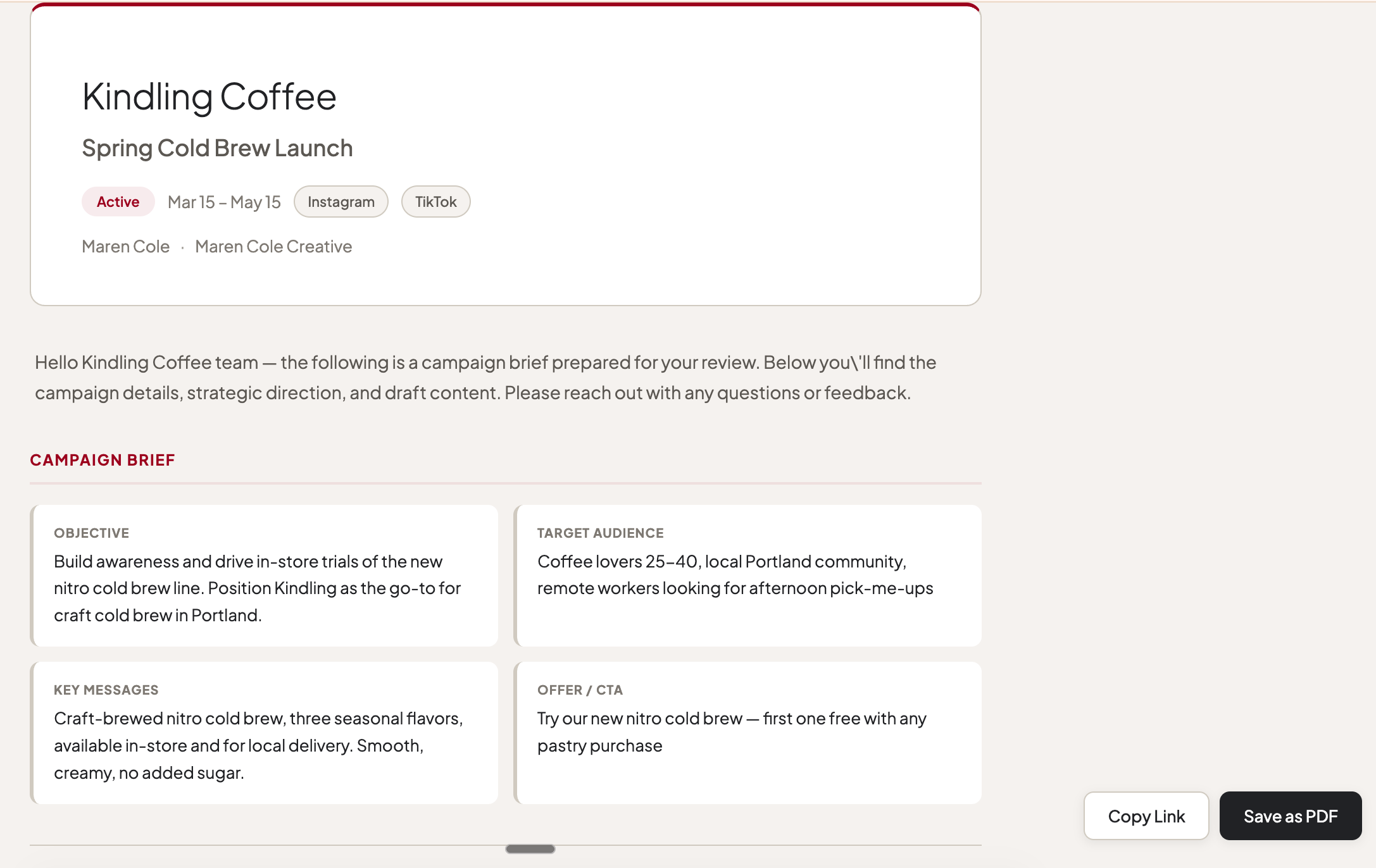Select the Target Audience card

[x=748, y=576]
